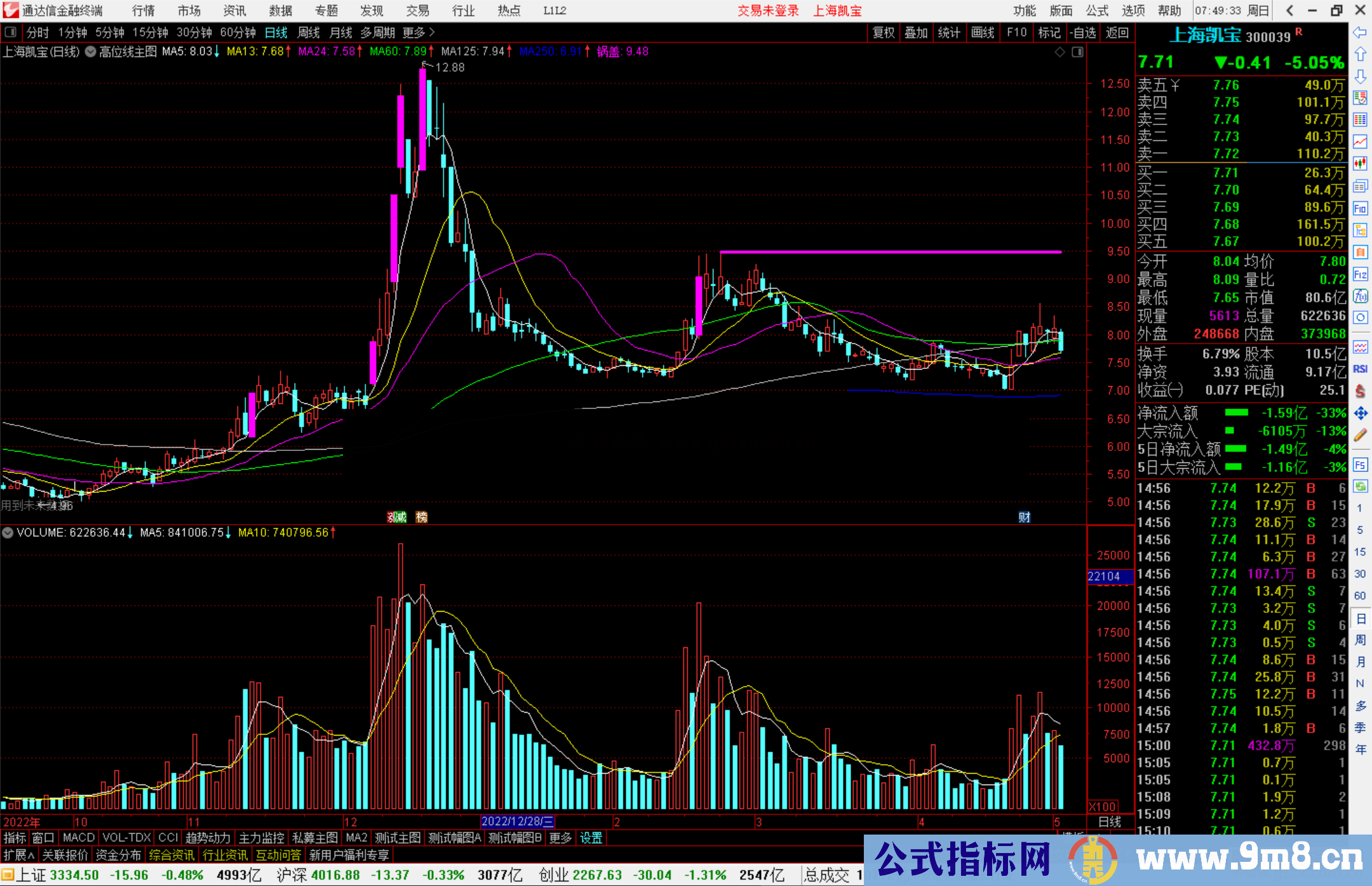
Task: Click the magenta 9.48 resistance line
Action: (891, 252)
